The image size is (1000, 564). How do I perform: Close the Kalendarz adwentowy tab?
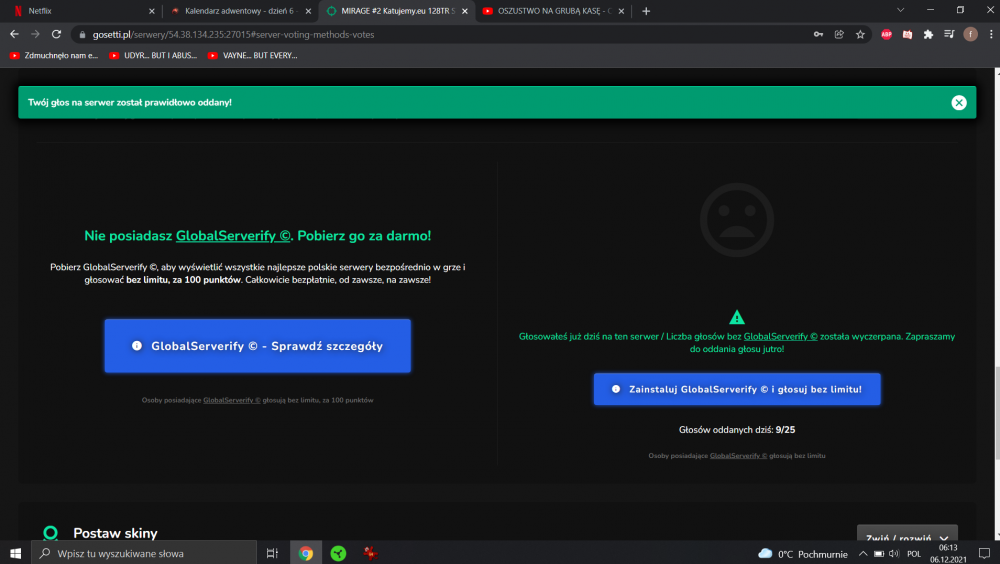click(308, 11)
